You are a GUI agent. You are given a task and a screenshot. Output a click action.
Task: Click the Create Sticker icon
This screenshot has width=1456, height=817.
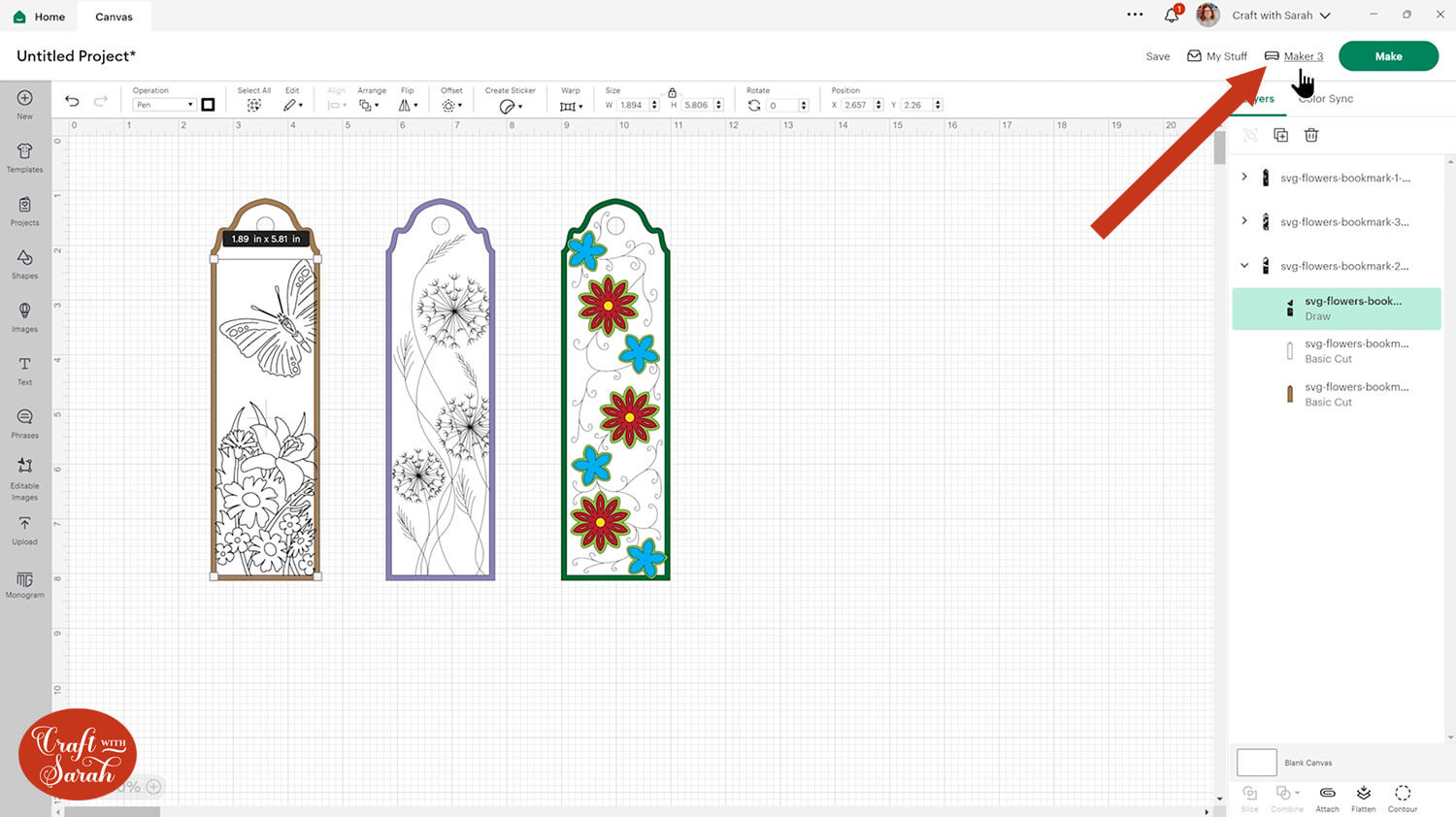pyautogui.click(x=507, y=106)
